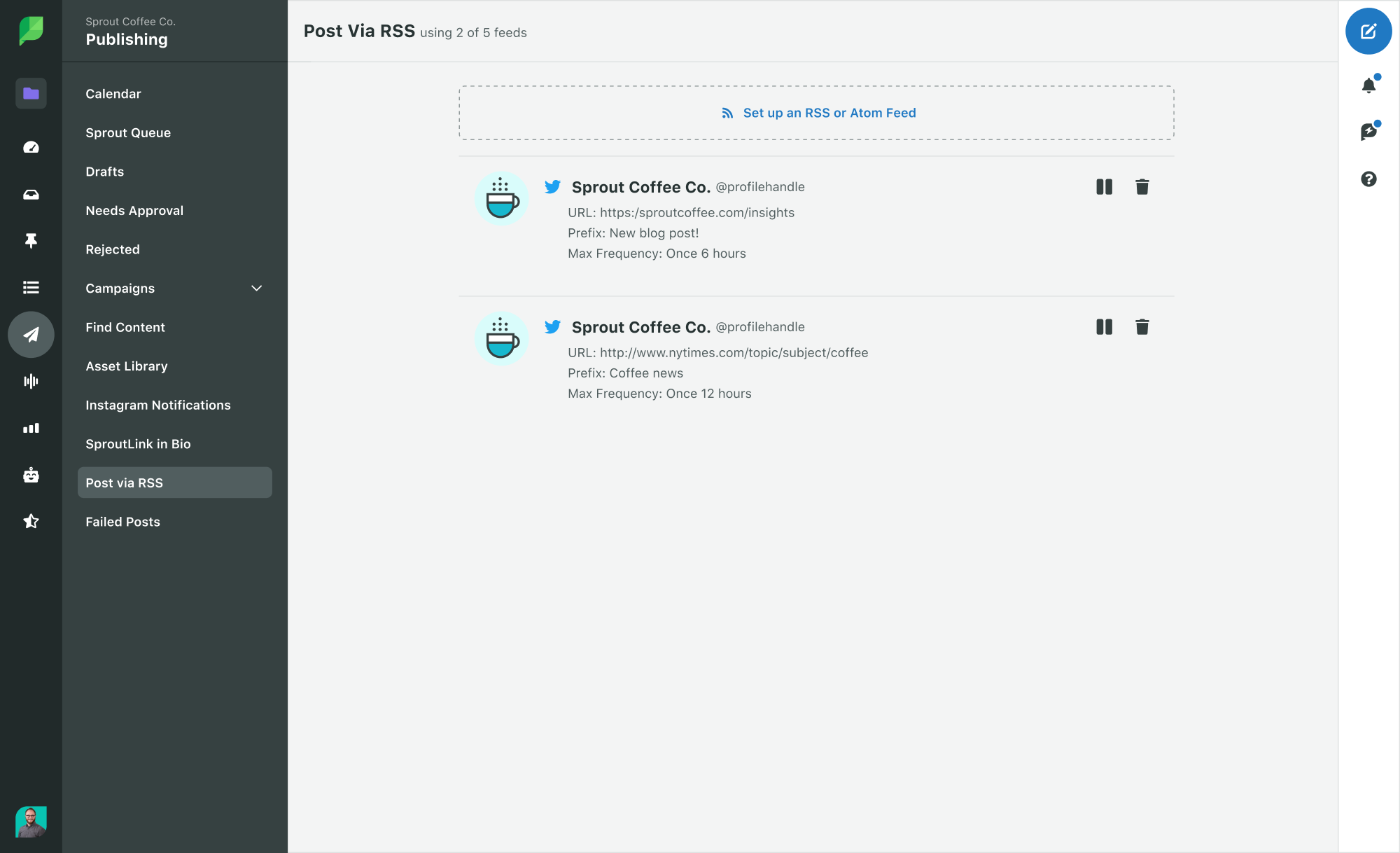
Task: Click the blue Compose pencil button
Action: click(x=1368, y=31)
